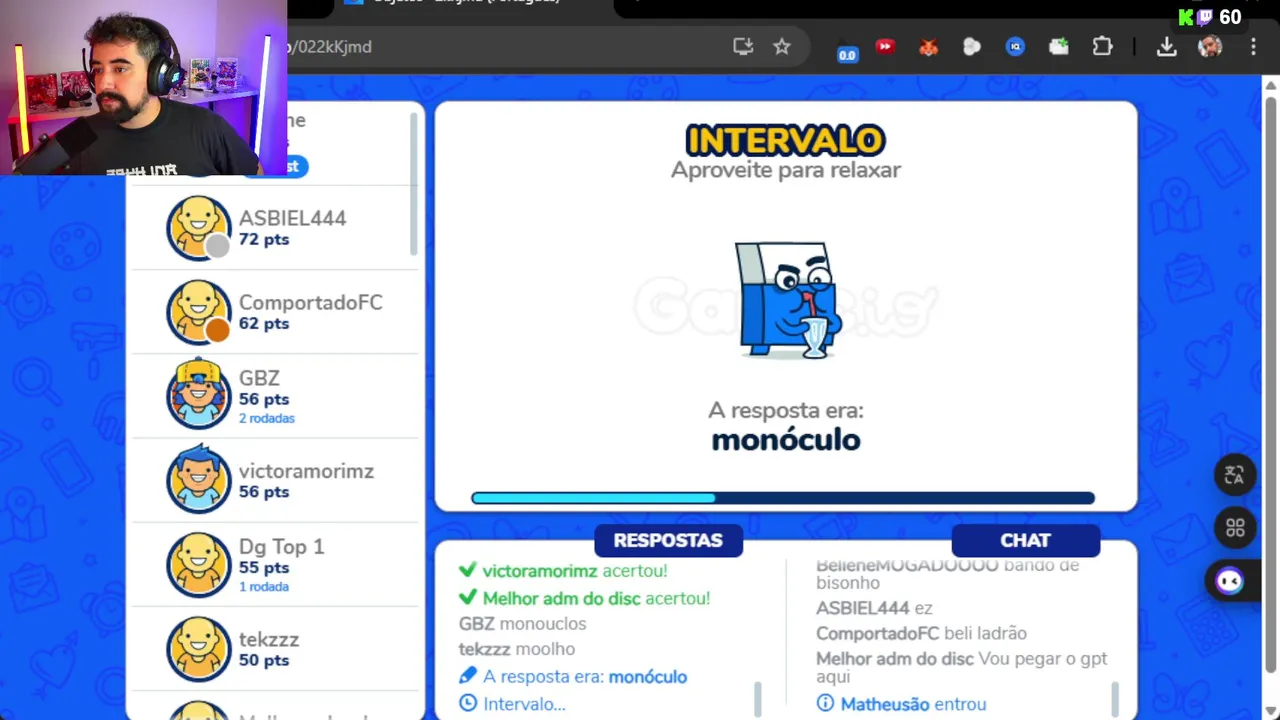The width and height of the screenshot is (1280, 720).
Task: Open the gray circles extension icon
Action: click(x=972, y=47)
